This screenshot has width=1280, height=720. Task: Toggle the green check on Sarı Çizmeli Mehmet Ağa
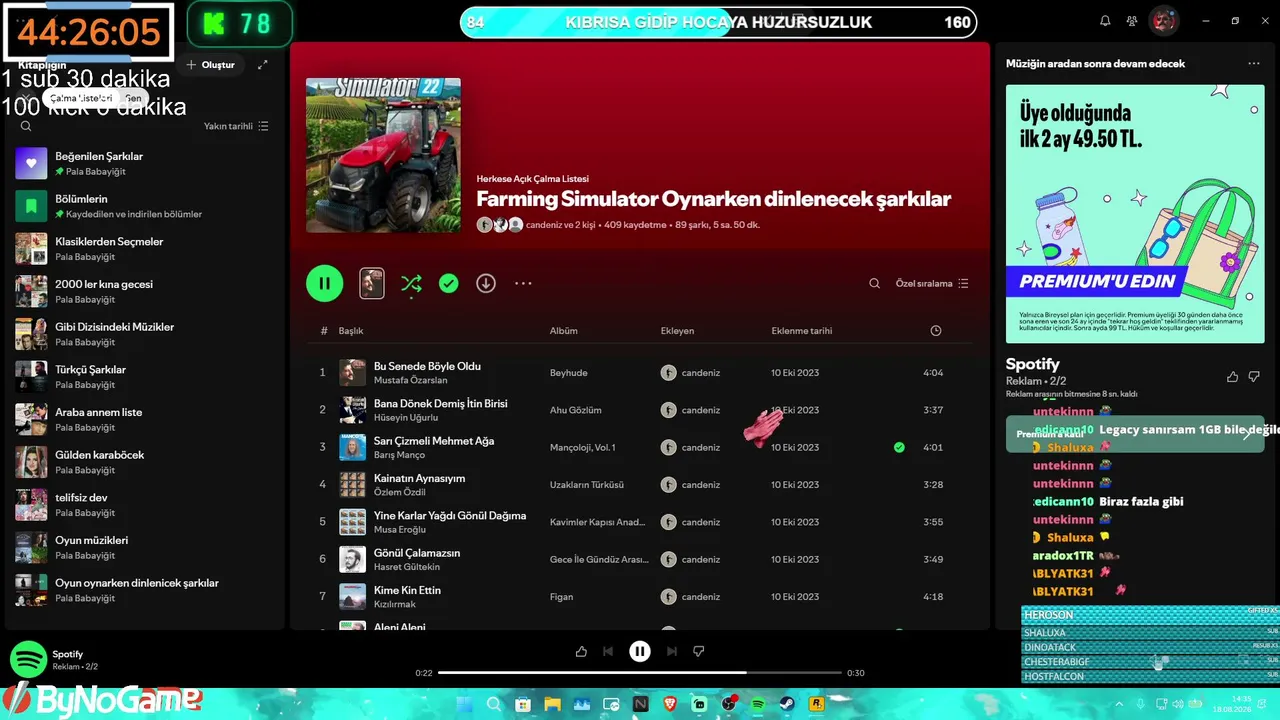(x=899, y=447)
